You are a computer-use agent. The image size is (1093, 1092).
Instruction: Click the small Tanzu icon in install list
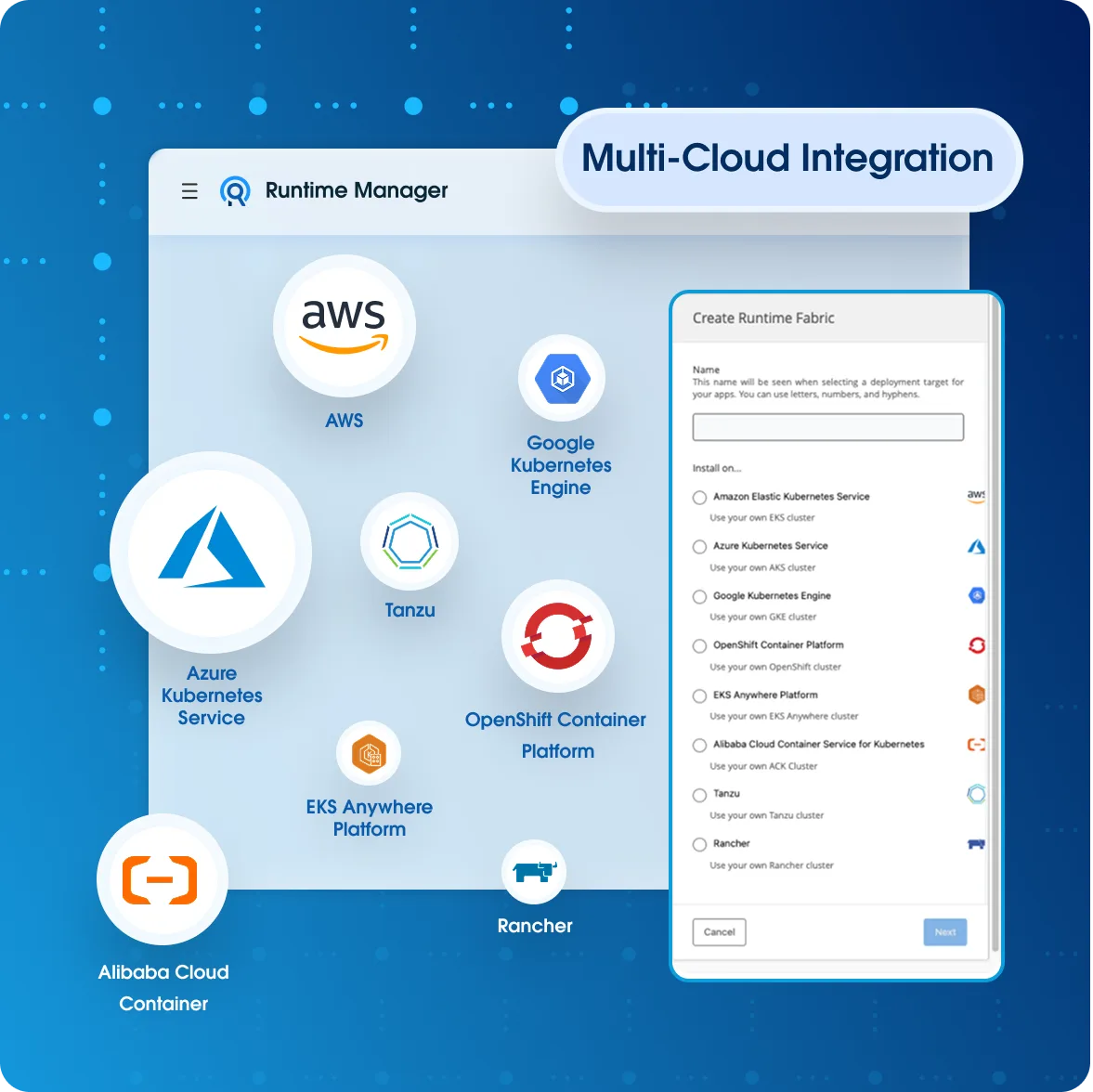tap(977, 795)
